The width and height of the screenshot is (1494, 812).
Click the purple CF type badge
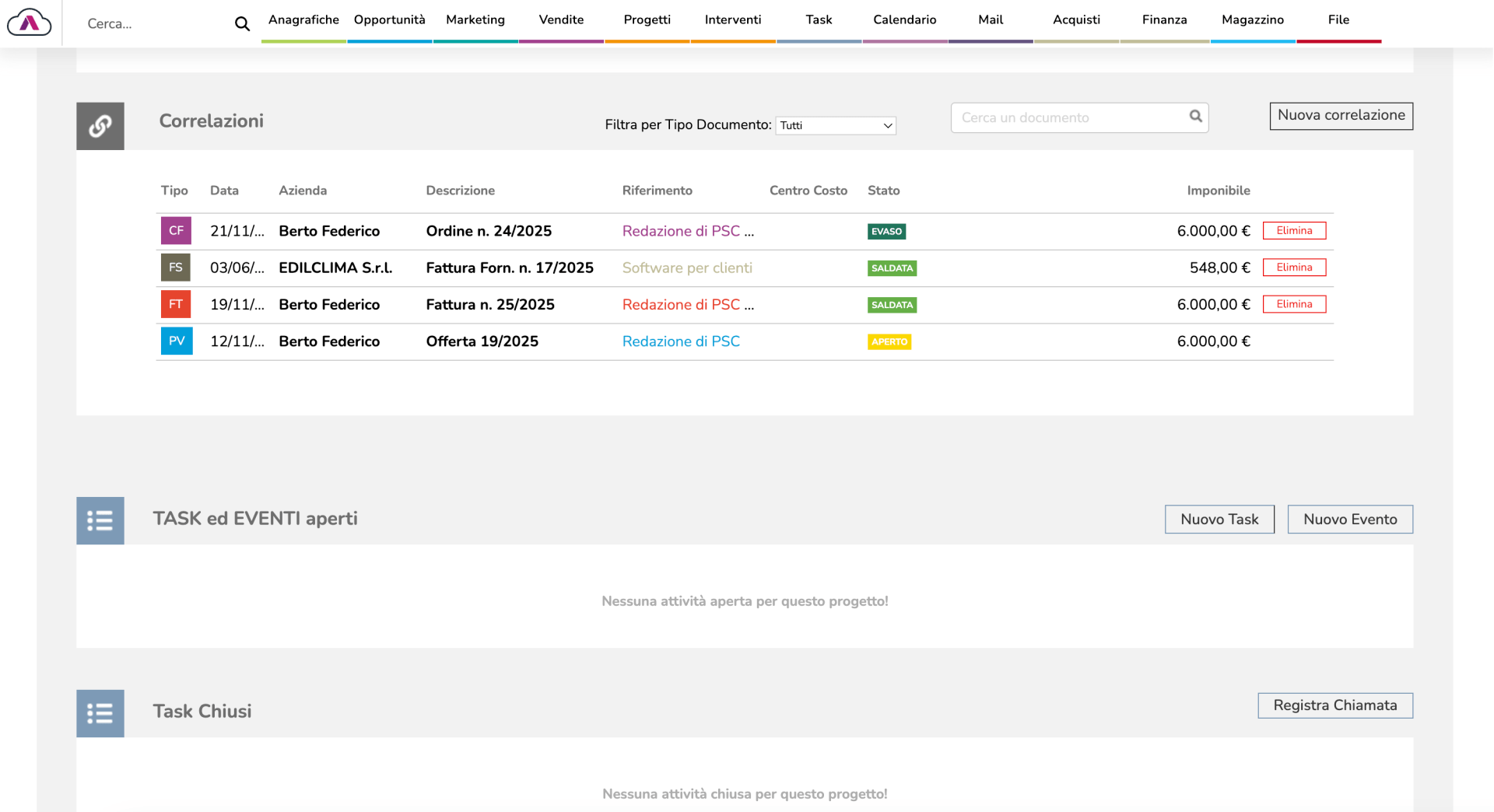click(176, 231)
